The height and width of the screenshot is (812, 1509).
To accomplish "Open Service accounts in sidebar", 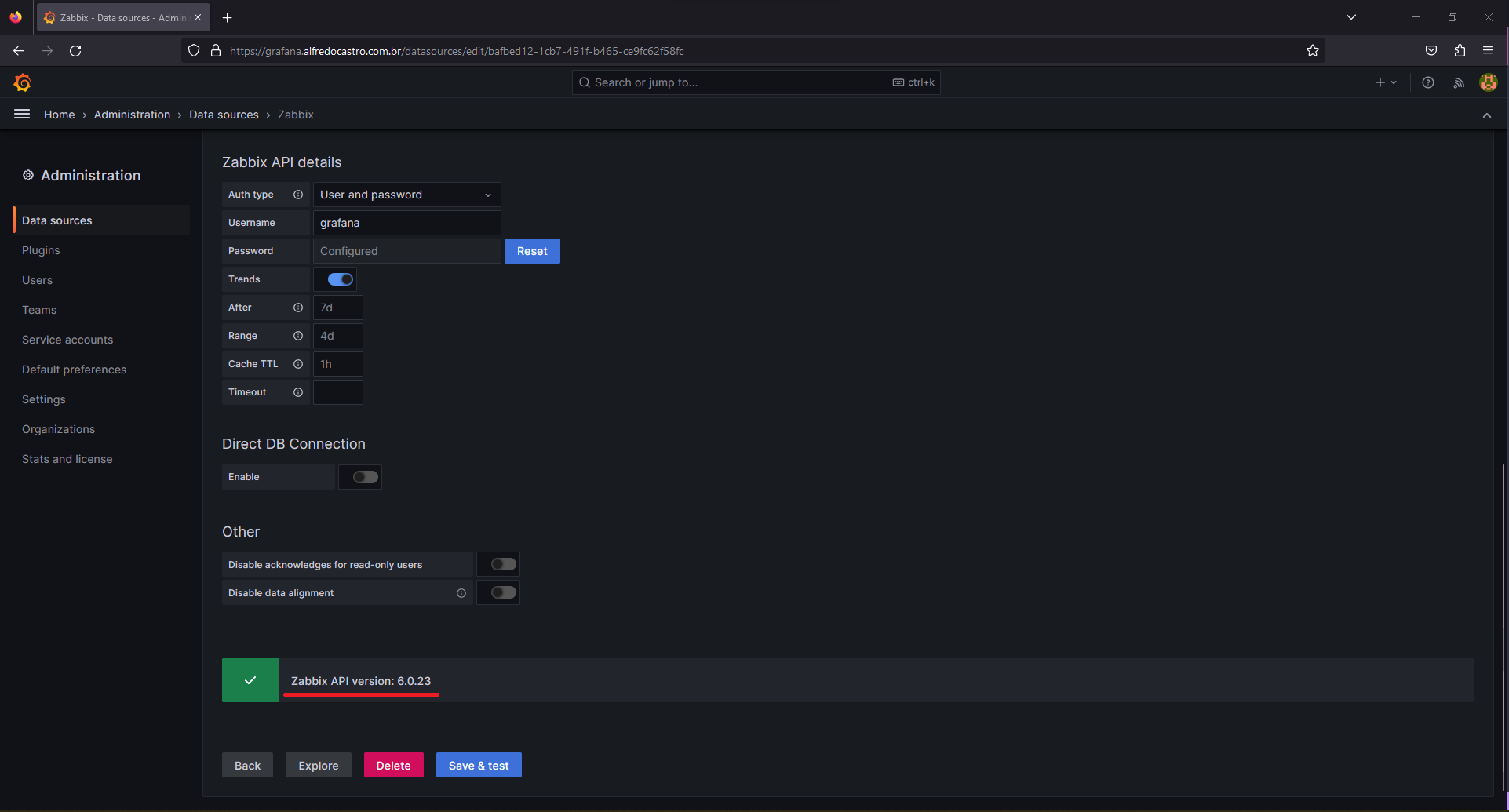I will click(67, 340).
